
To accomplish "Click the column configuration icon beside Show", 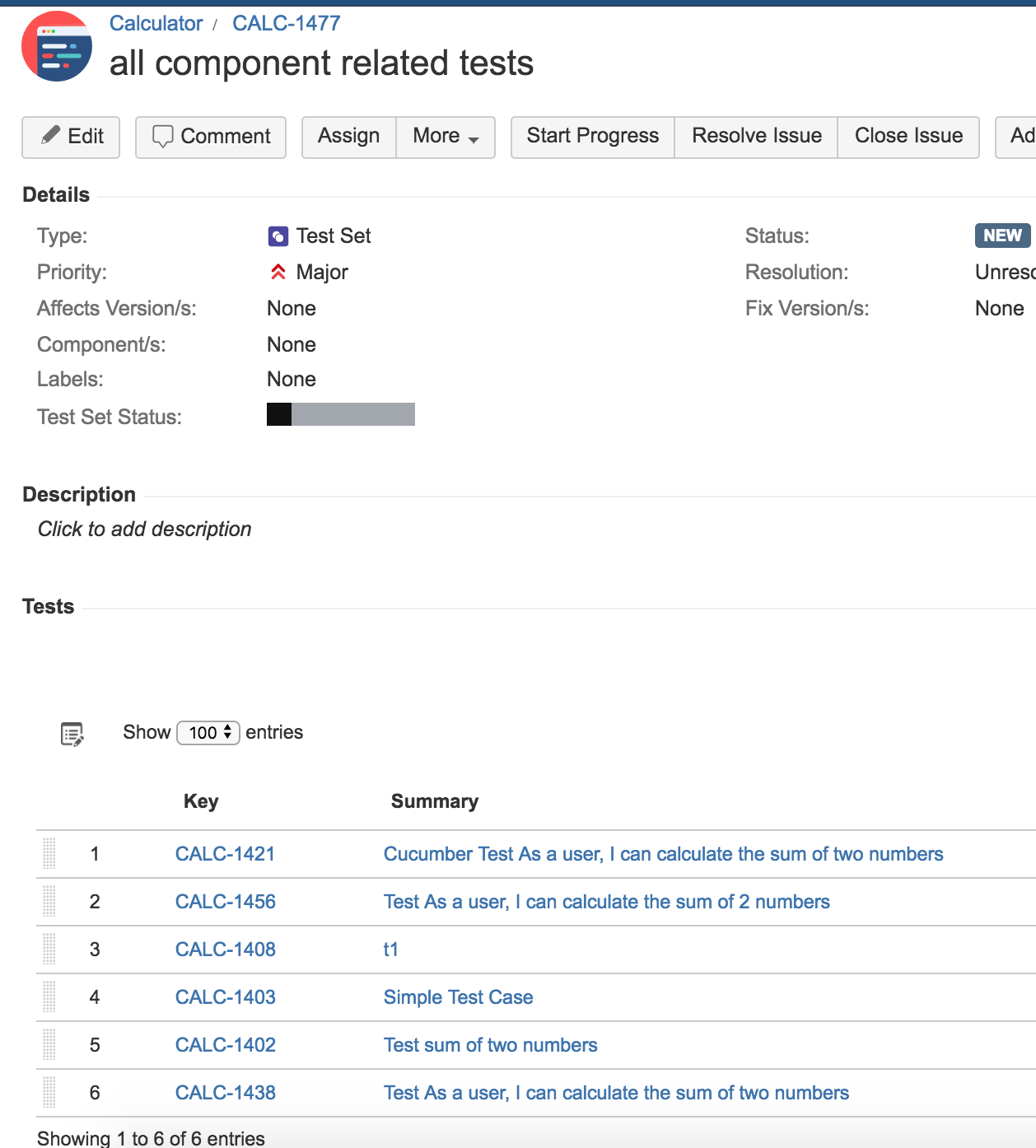I will pyautogui.click(x=72, y=734).
